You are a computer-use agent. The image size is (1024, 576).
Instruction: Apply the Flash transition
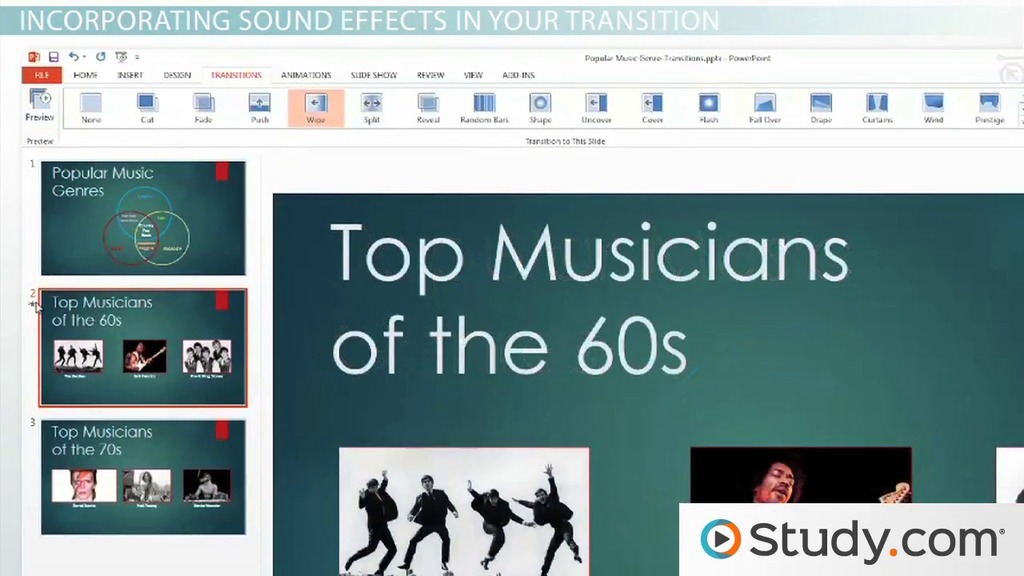(708, 108)
